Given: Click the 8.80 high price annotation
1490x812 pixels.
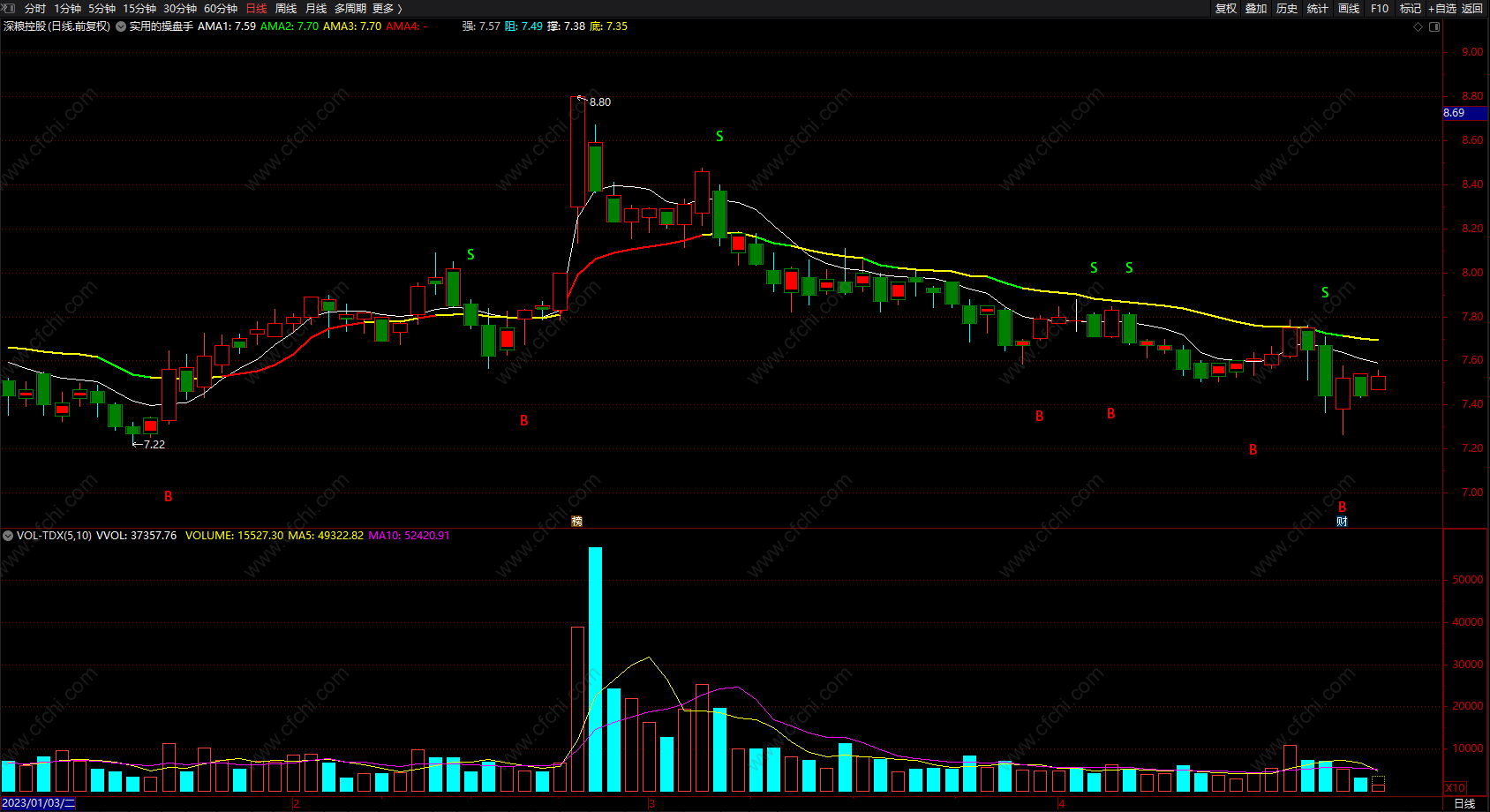Looking at the screenshot, I should coord(600,102).
